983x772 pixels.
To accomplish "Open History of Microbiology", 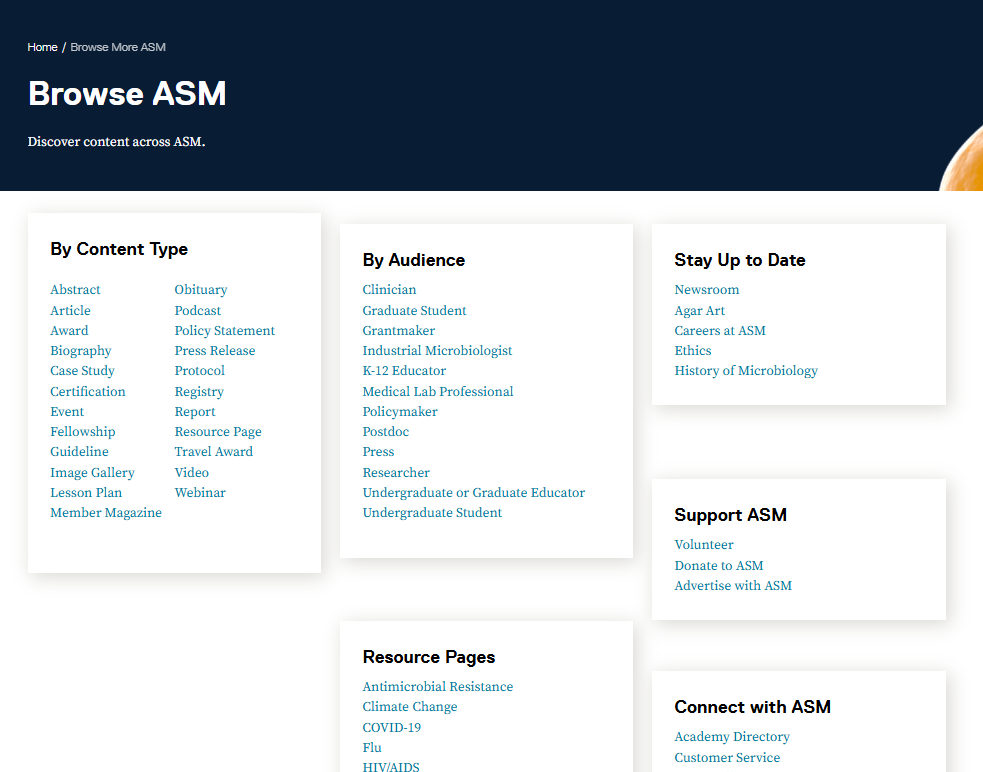I will 746,371.
